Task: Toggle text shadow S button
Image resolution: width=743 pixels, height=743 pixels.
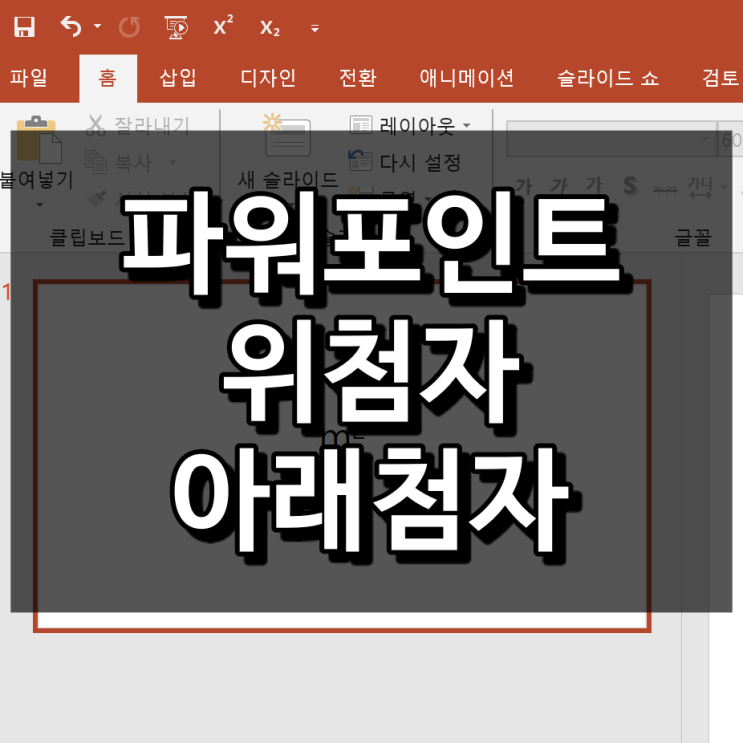Action: [x=630, y=186]
